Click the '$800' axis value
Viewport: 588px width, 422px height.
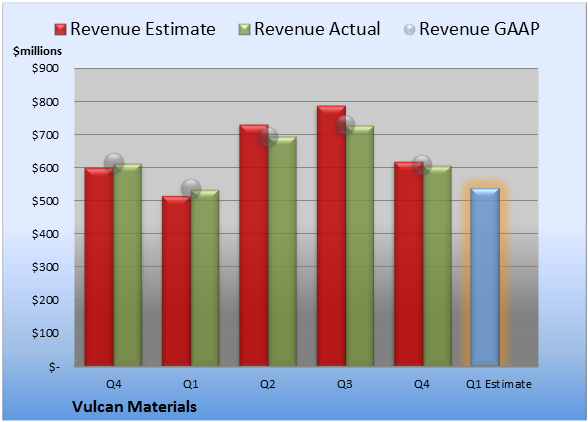click(45, 102)
